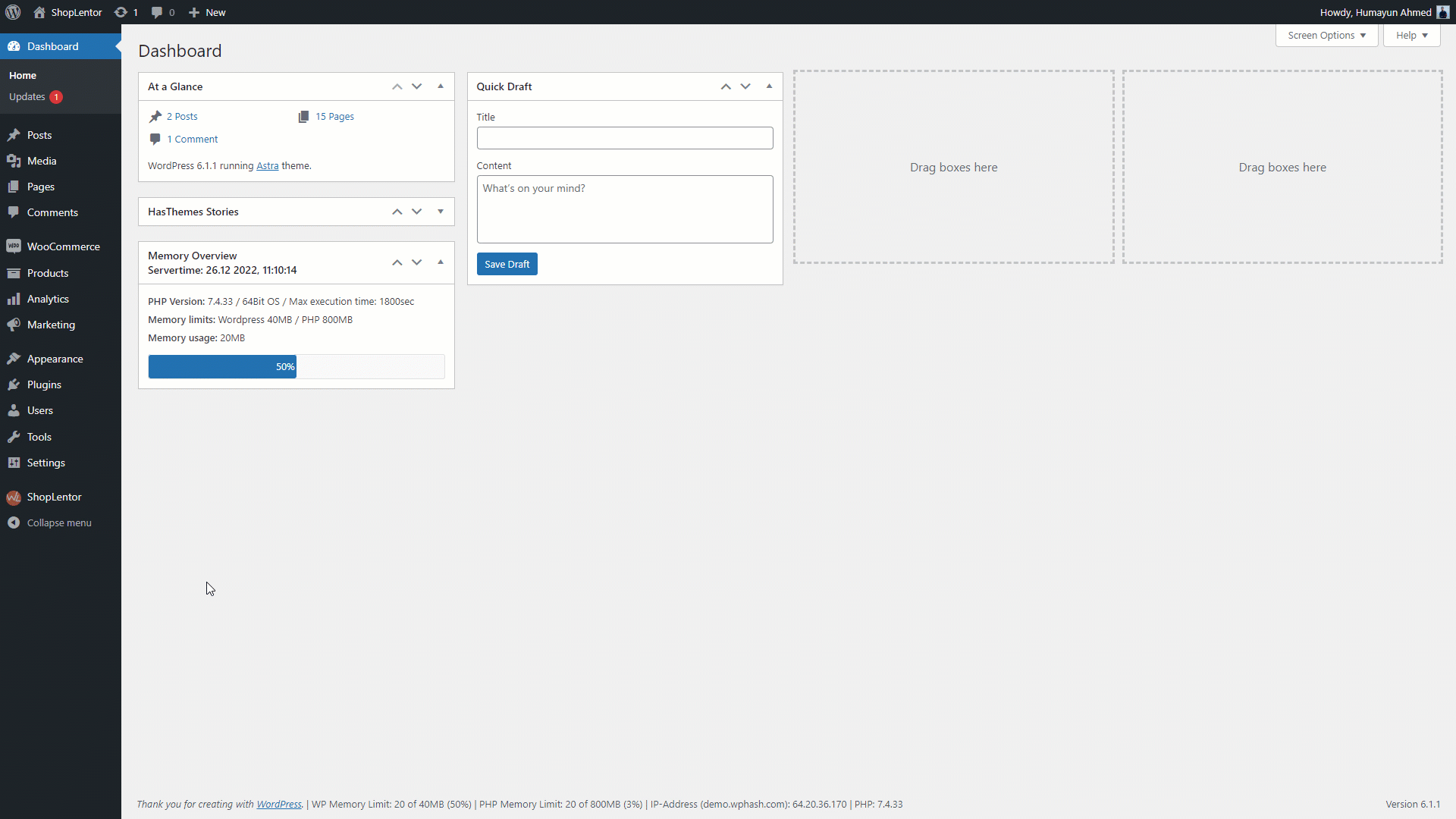
Task: Open the Screen Options dropdown
Action: (1326, 35)
